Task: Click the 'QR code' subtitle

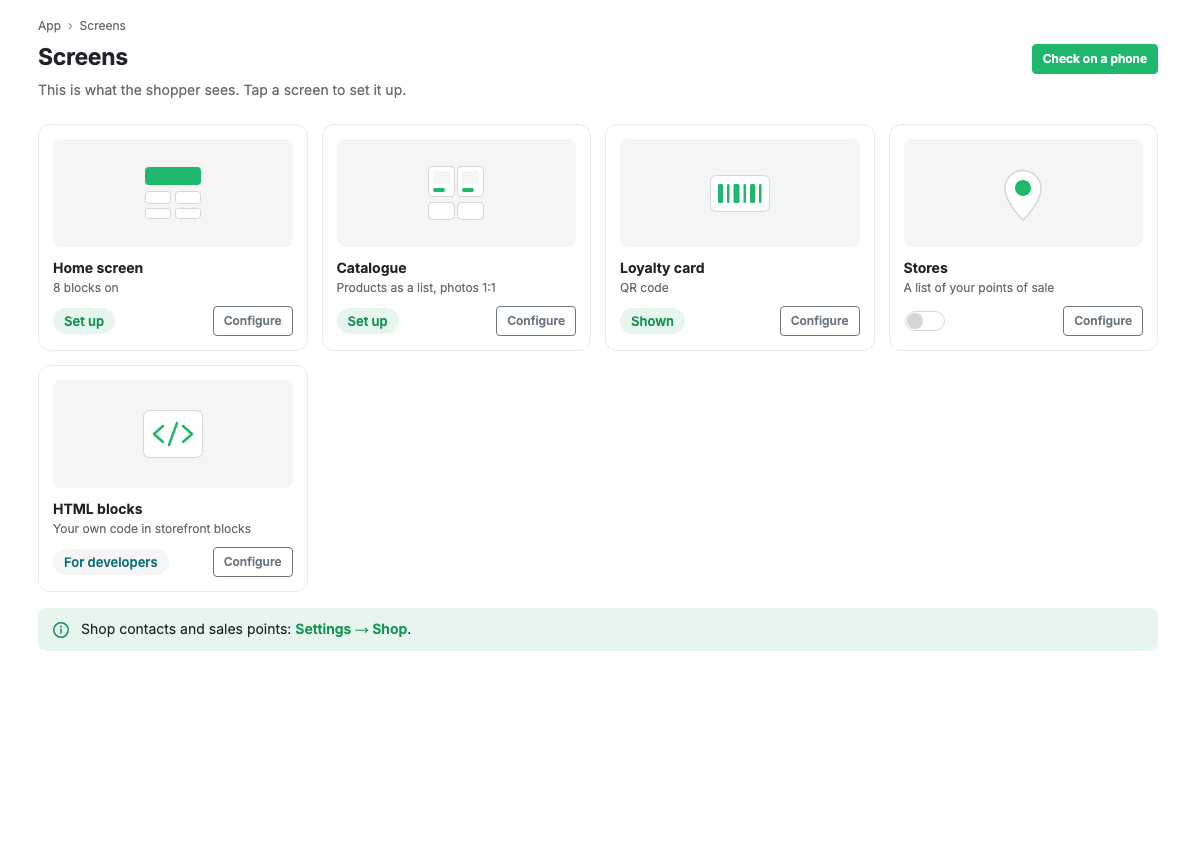Action: click(644, 288)
